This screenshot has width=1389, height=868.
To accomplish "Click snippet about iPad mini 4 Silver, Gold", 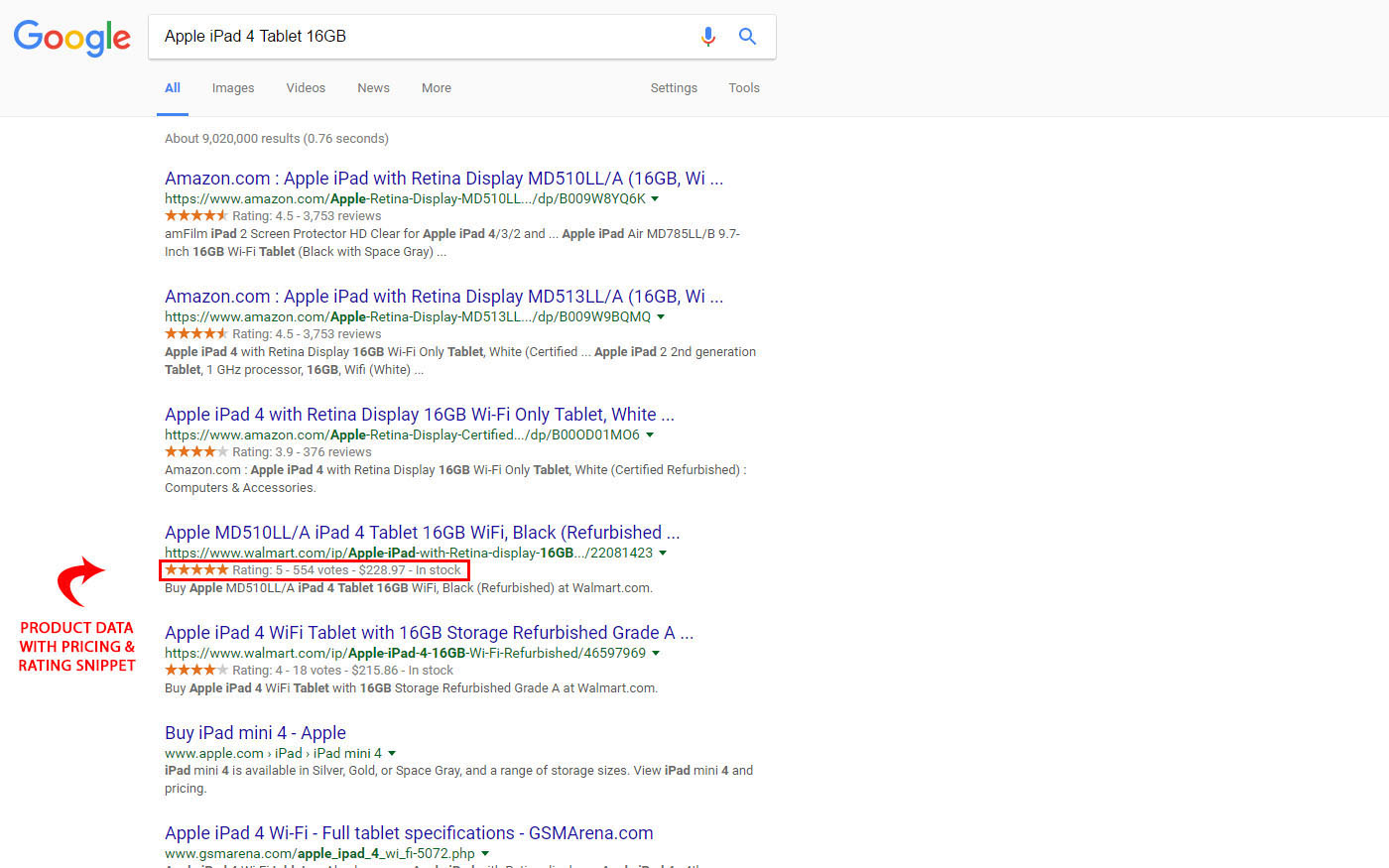I will click(459, 780).
